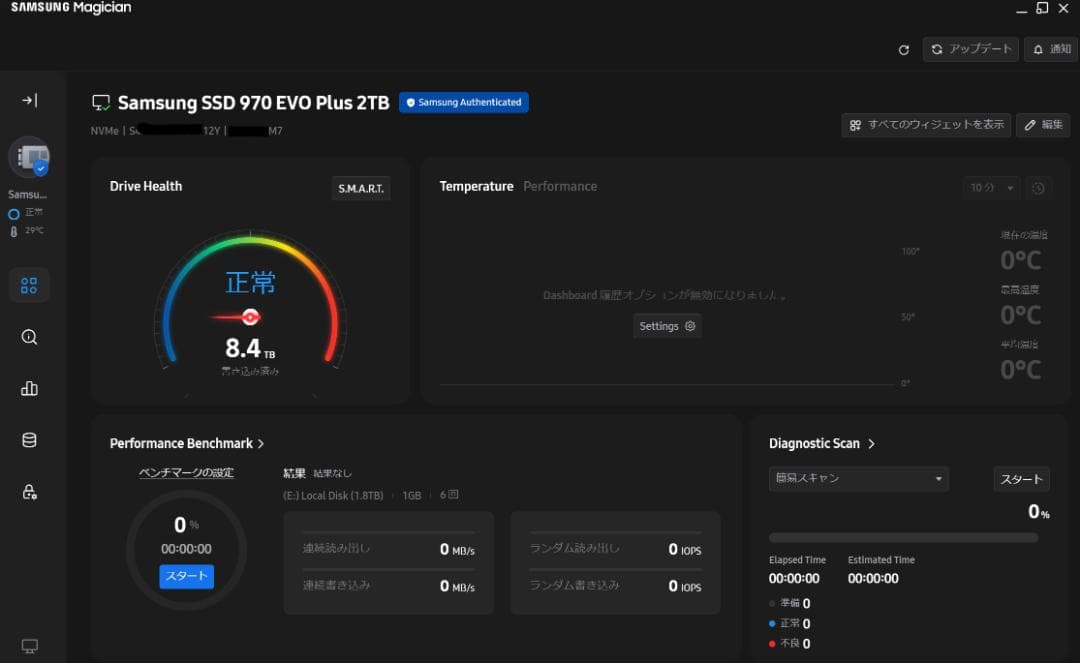The height and width of the screenshot is (663, 1080).
Task: Open the 簡易スキャン scan type dropdown
Action: 858,478
